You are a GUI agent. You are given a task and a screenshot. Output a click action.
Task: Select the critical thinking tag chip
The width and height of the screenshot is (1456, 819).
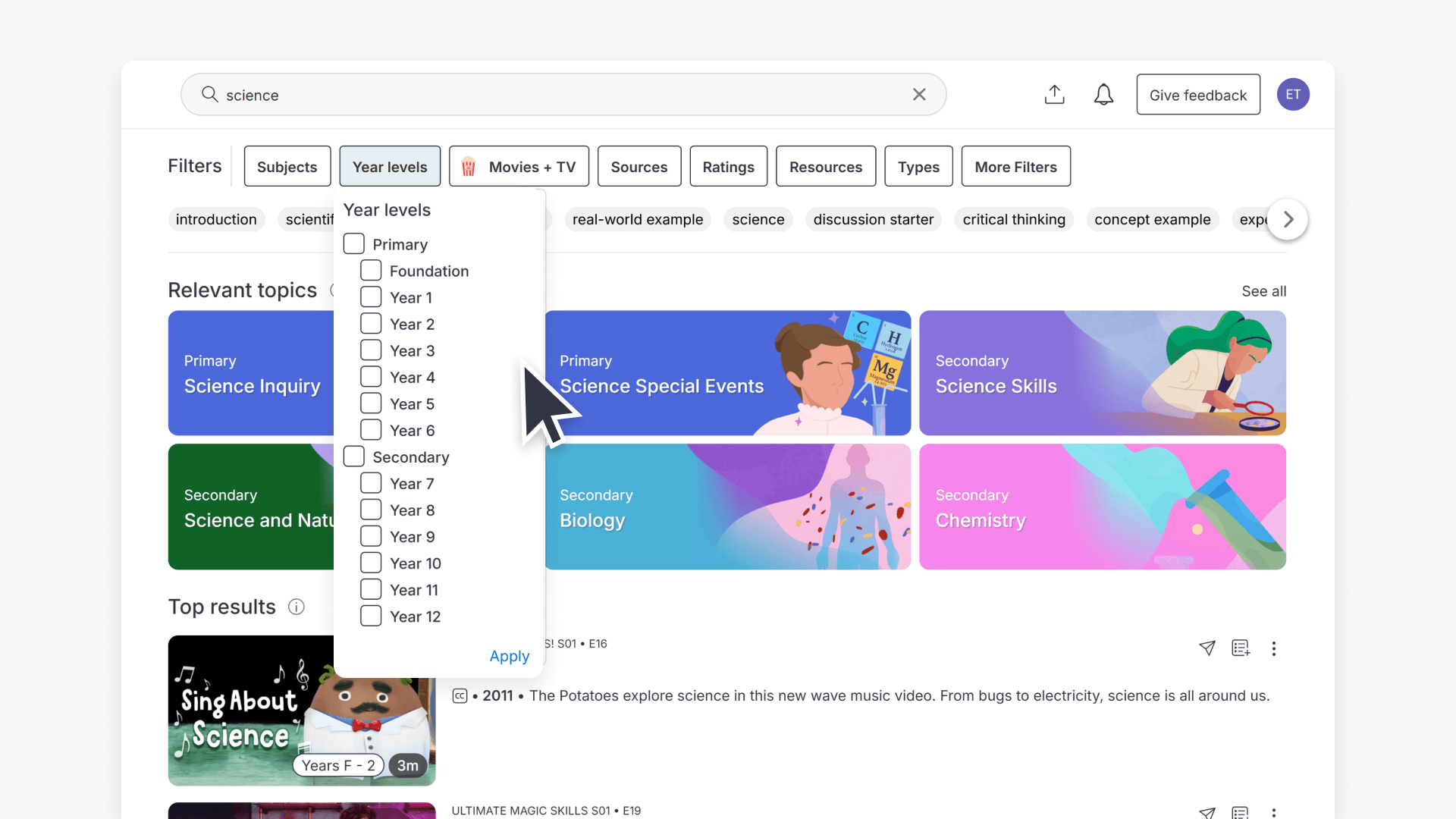[1014, 219]
